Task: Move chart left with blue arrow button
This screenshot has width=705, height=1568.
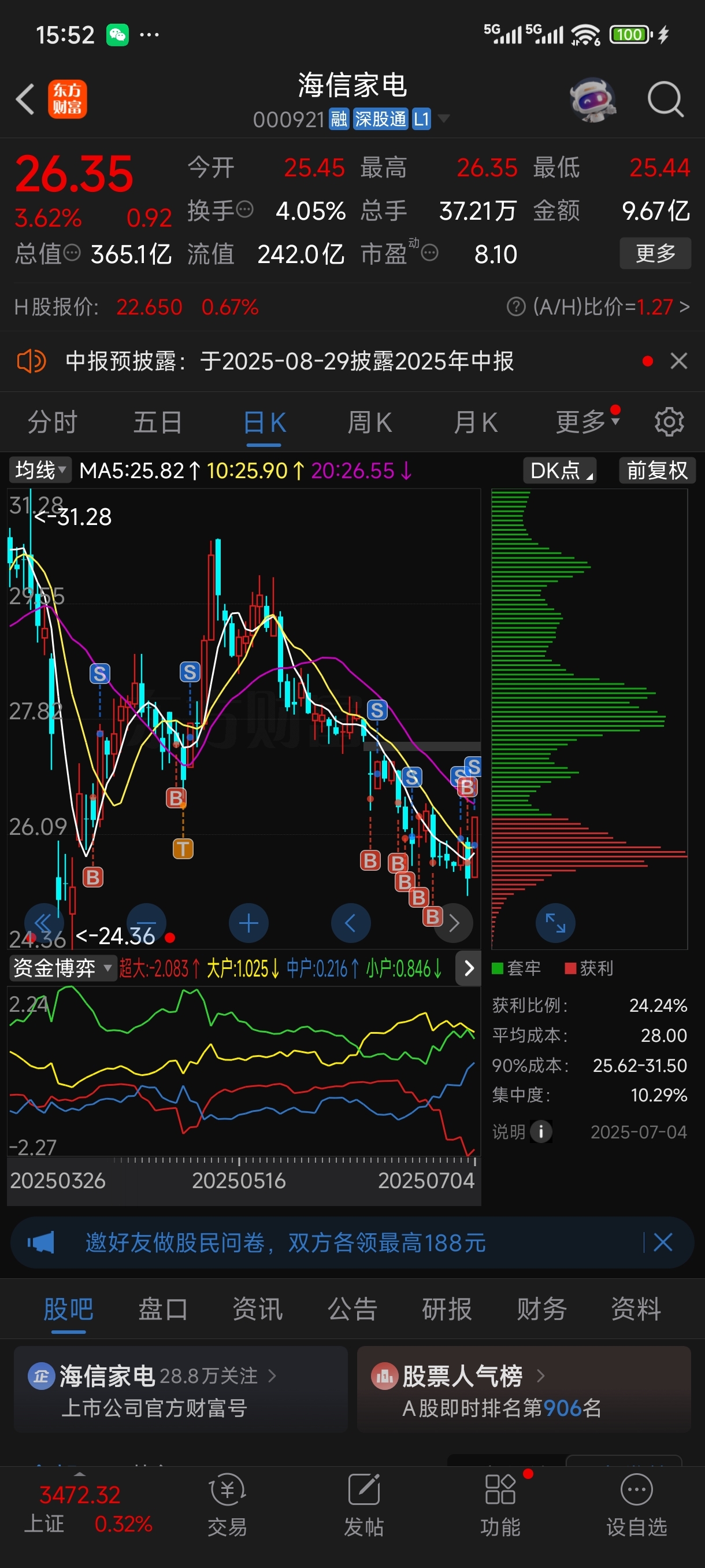Action: (x=350, y=923)
